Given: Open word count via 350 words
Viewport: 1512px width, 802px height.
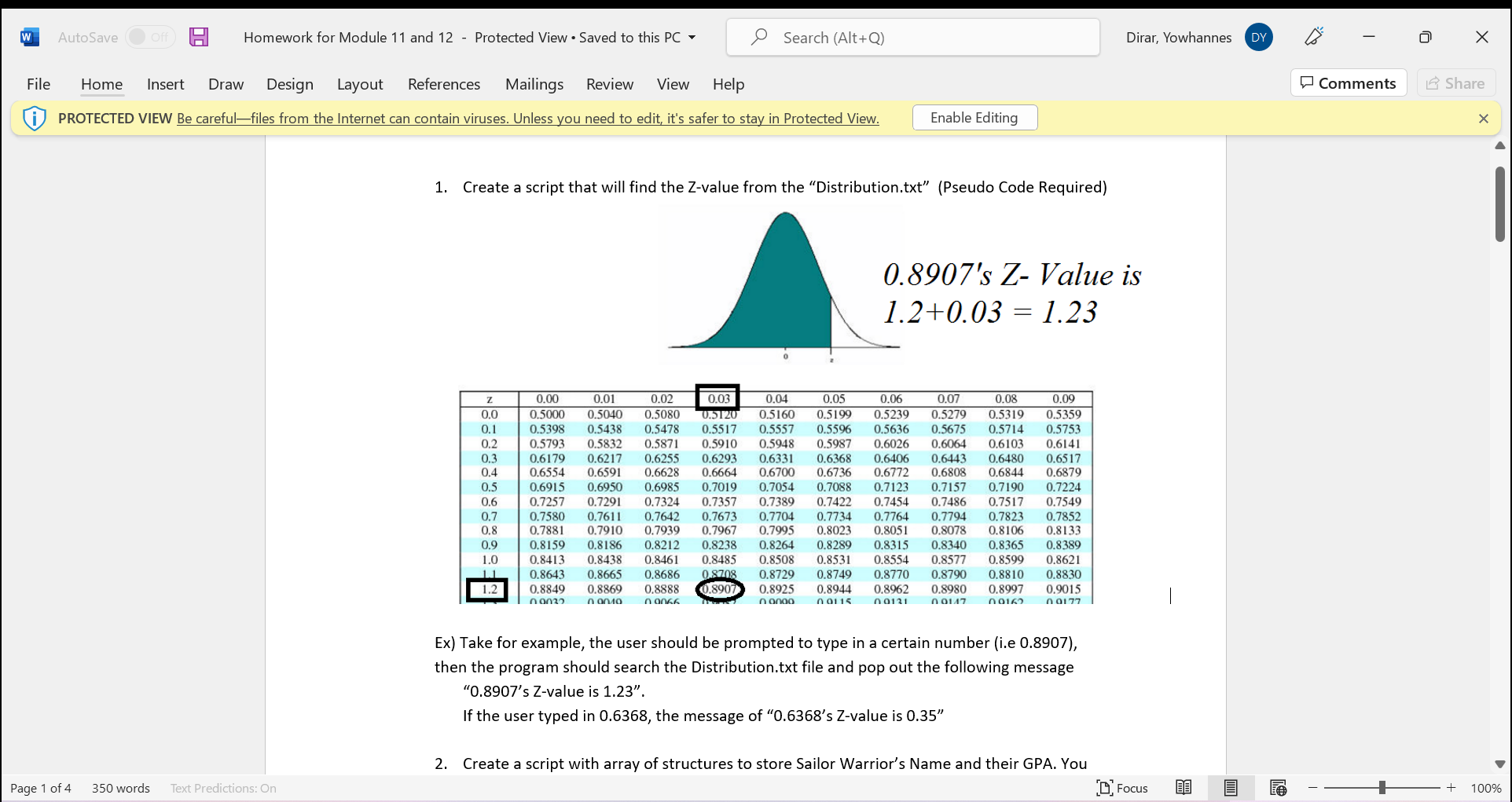Looking at the screenshot, I should (120, 788).
